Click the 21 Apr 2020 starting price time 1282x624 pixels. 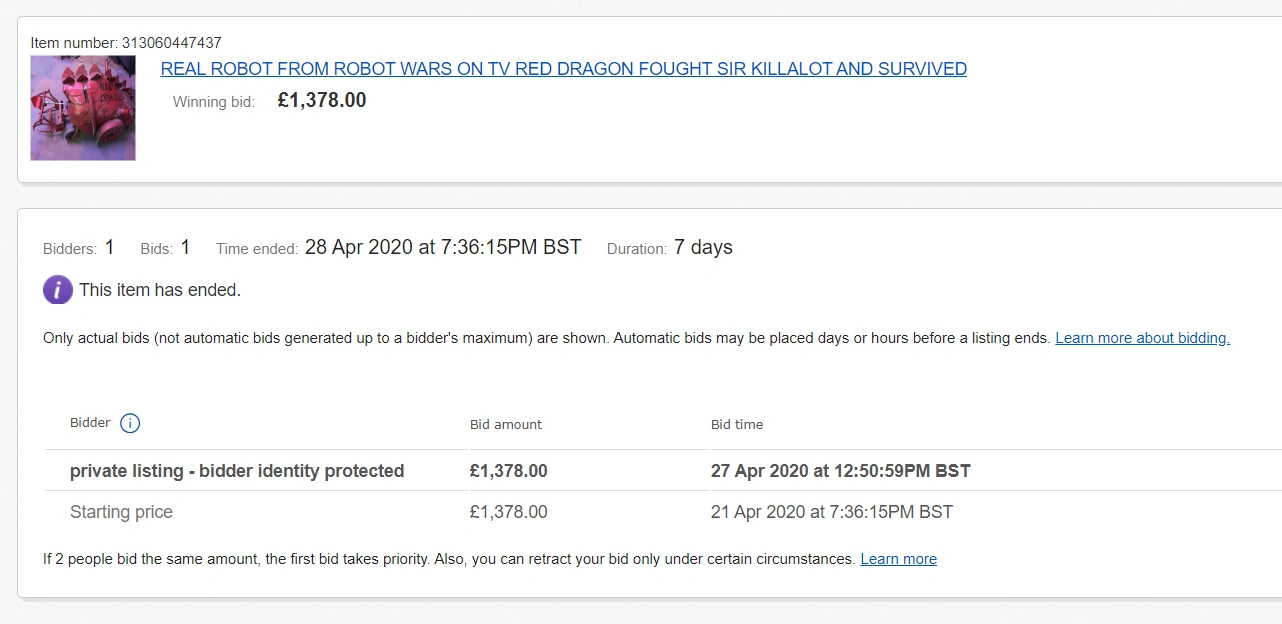coord(831,512)
